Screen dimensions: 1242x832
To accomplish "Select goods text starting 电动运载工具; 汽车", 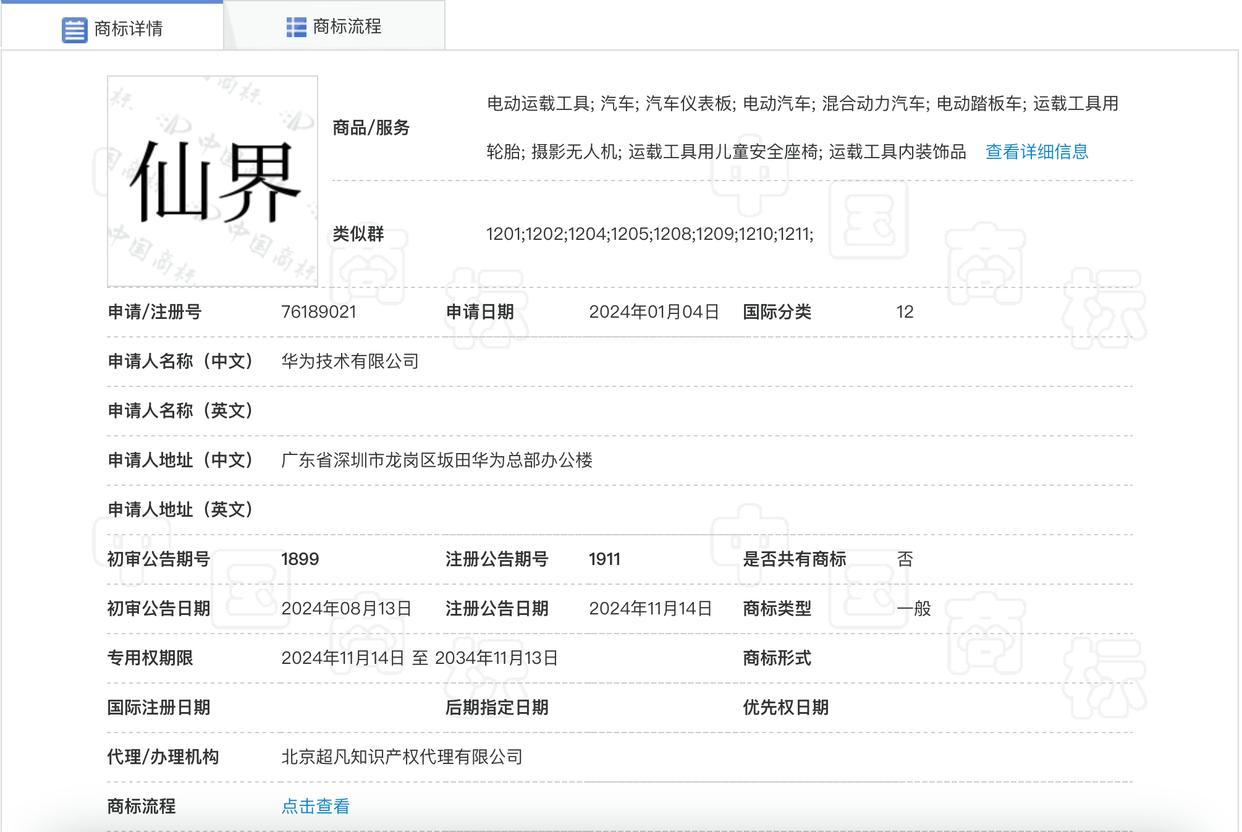I will (x=802, y=103).
